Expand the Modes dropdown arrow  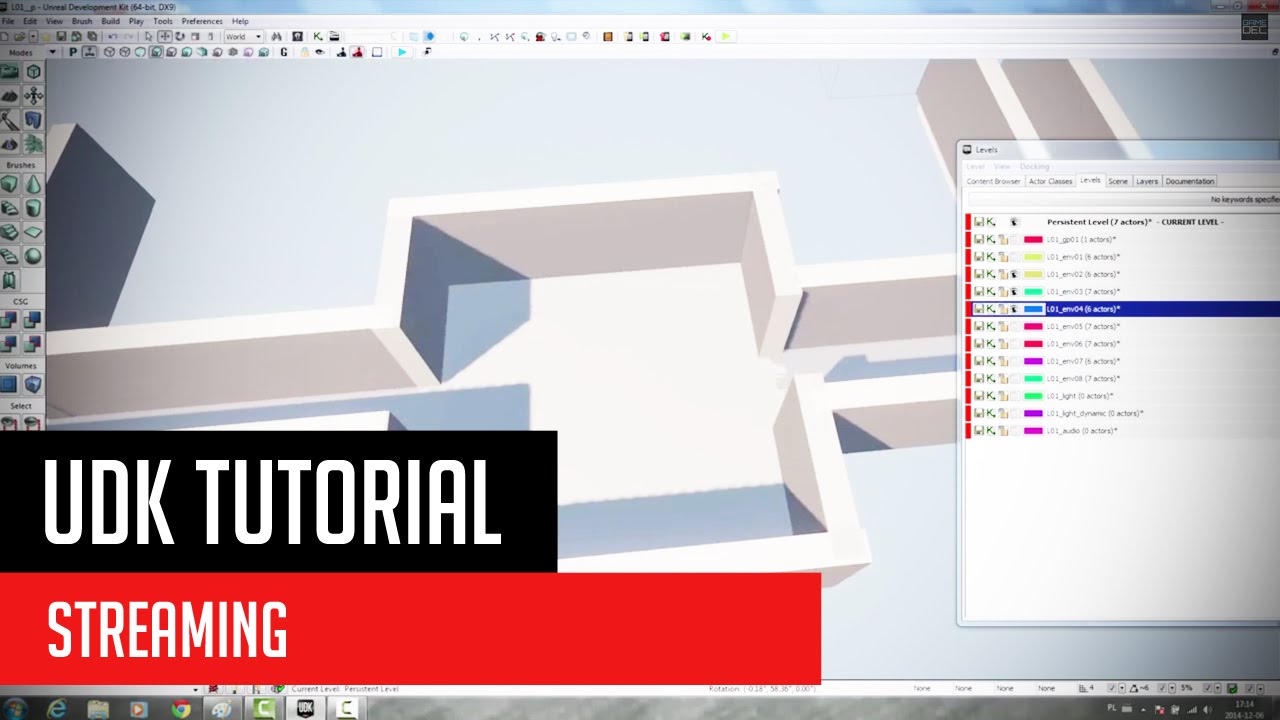pyautogui.click(x=53, y=52)
